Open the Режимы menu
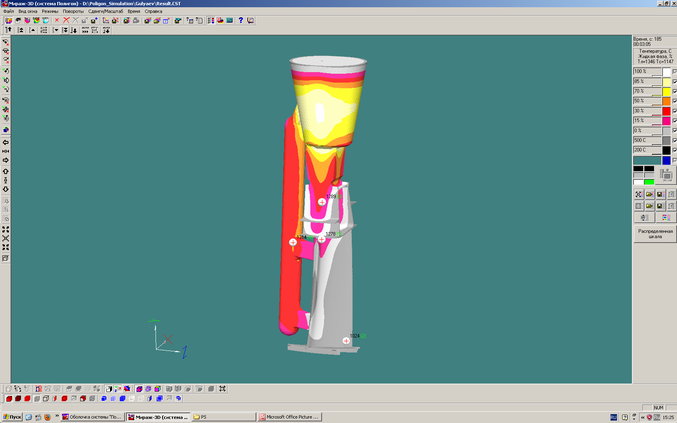 click(x=50, y=11)
